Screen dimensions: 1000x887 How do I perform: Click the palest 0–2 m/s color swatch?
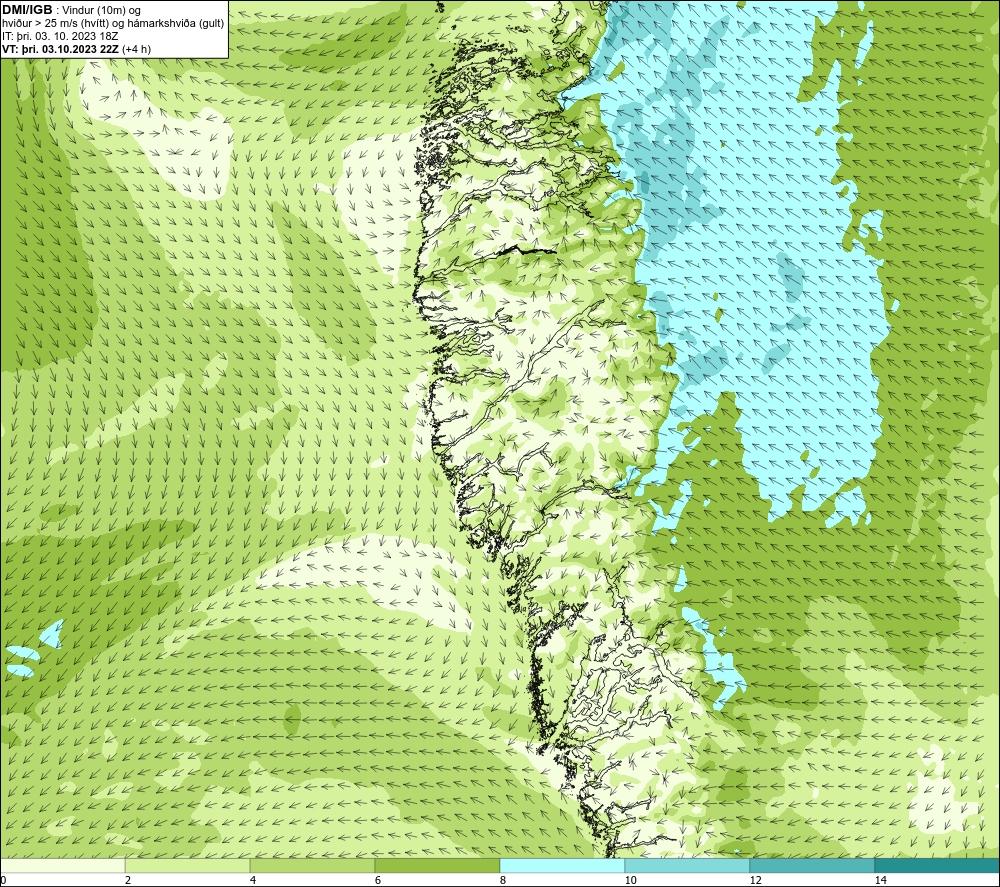click(x=62, y=865)
